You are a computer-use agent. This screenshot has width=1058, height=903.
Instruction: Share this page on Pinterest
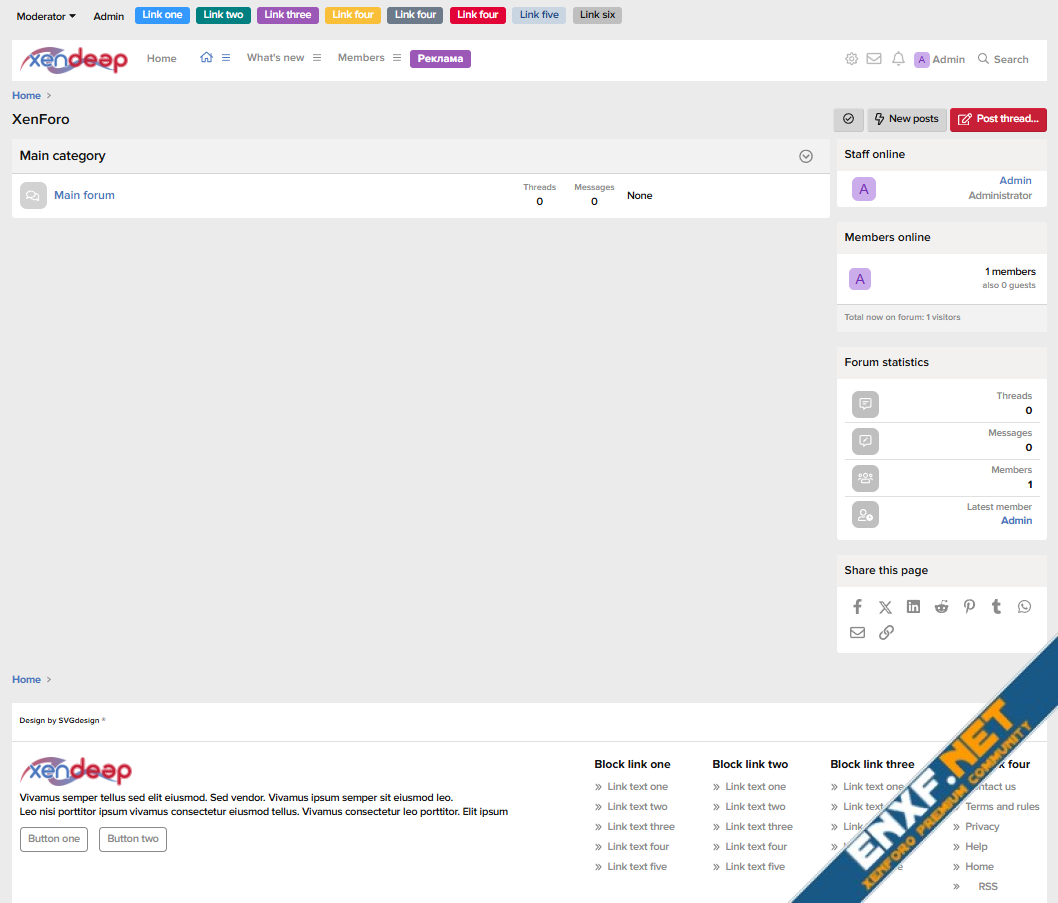(969, 607)
